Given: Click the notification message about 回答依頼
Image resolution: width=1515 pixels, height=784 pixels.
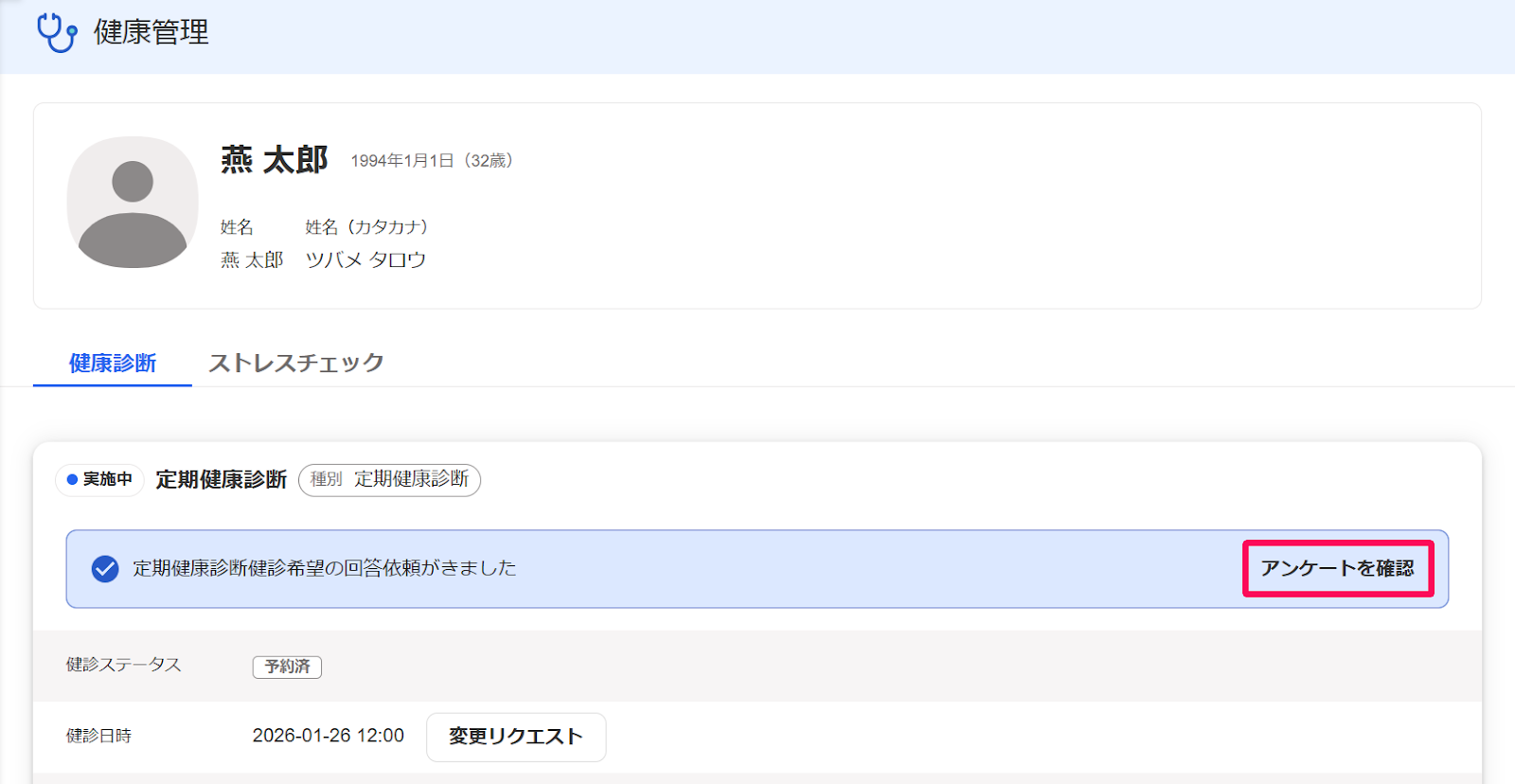Looking at the screenshot, I should [325, 568].
